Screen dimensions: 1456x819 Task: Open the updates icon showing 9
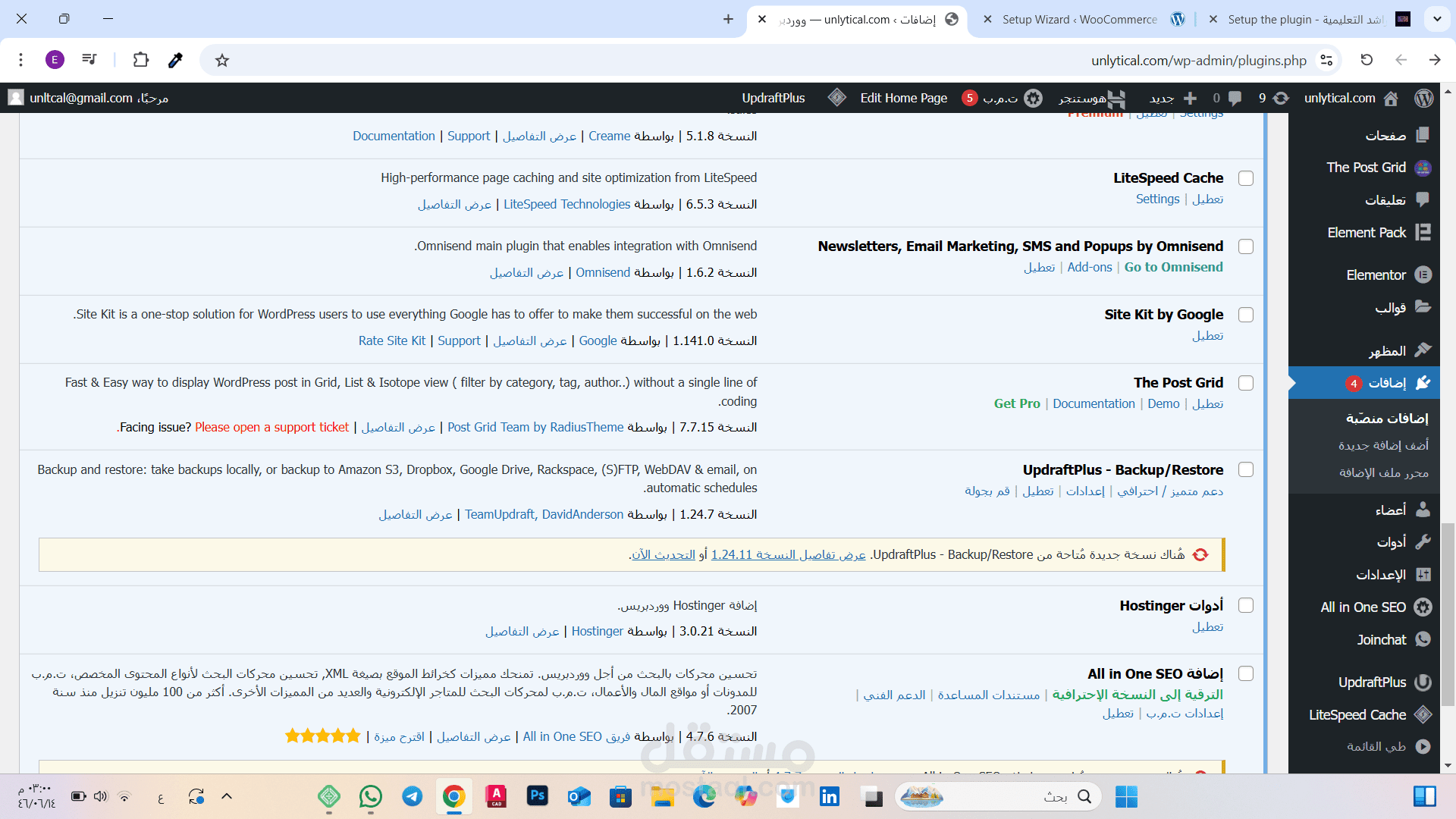coord(1281,98)
